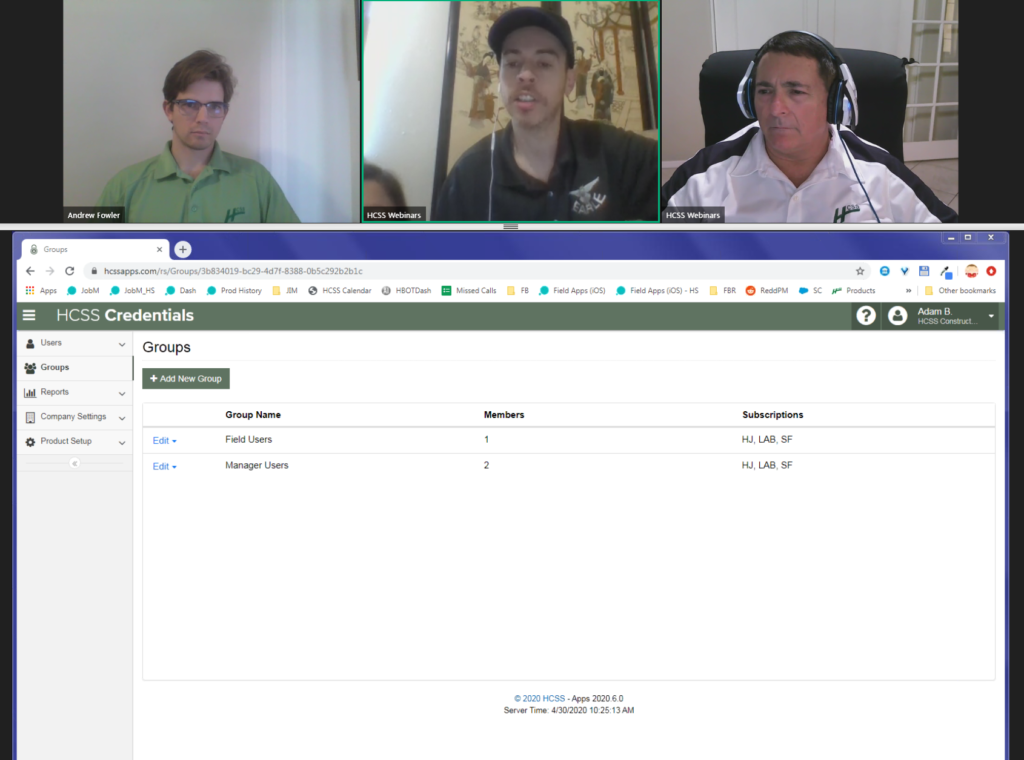Open the SC bookmark

point(810,291)
